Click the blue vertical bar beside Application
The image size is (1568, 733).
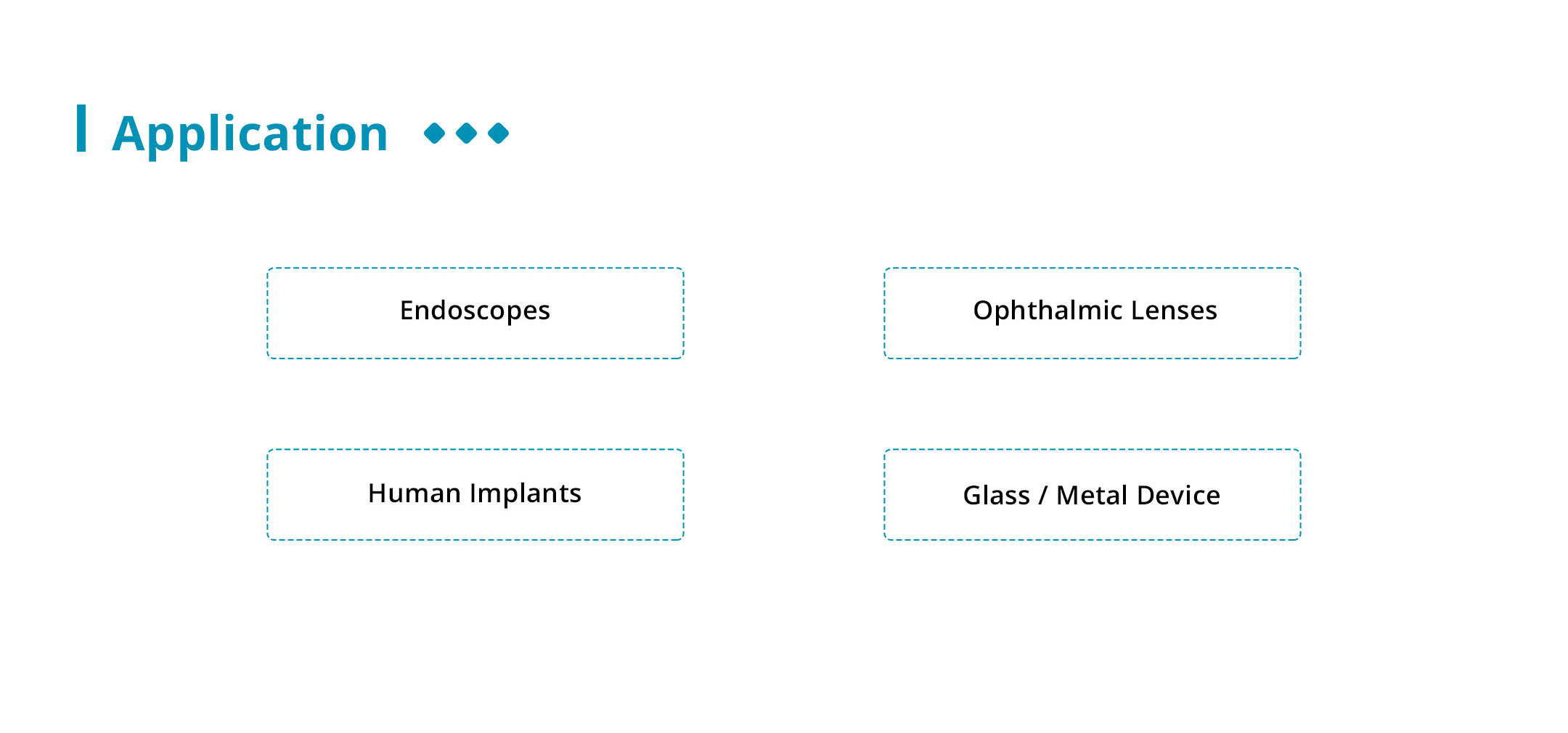81,128
